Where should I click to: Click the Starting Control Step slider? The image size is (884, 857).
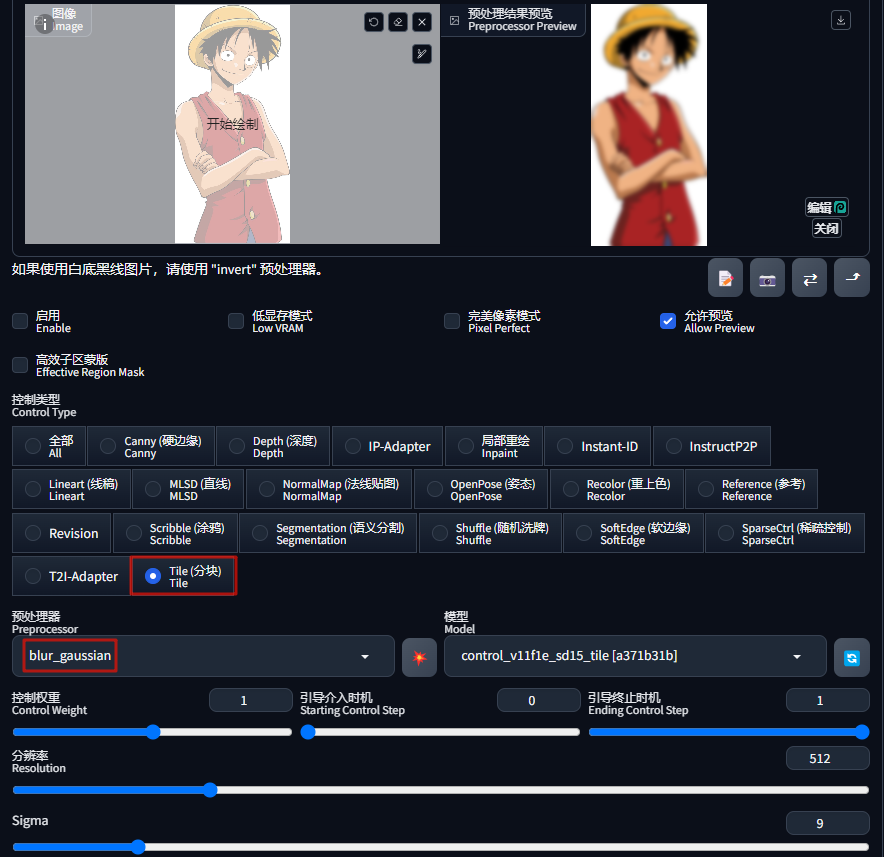click(440, 732)
